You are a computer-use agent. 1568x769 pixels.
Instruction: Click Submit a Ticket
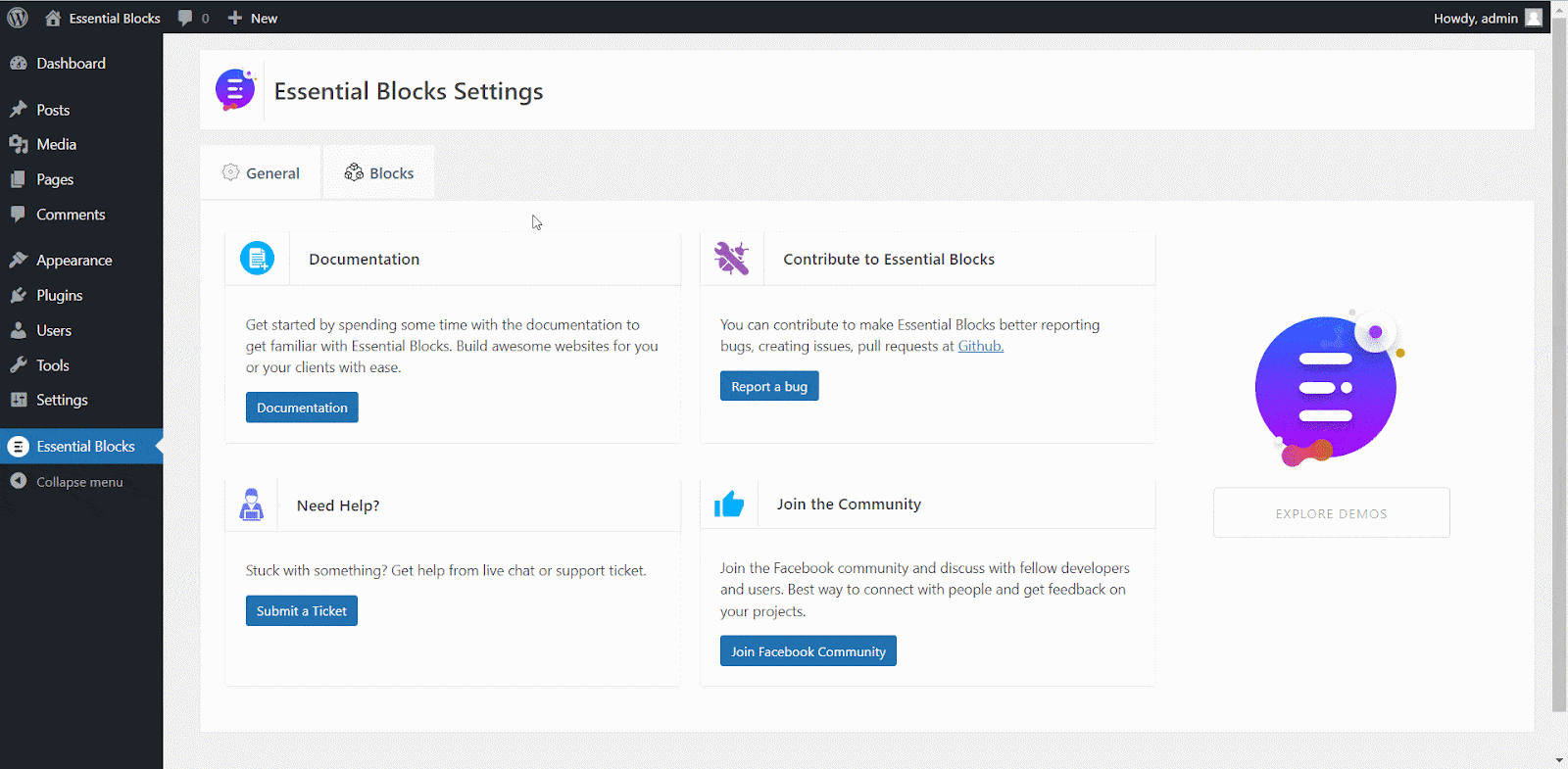click(x=302, y=610)
